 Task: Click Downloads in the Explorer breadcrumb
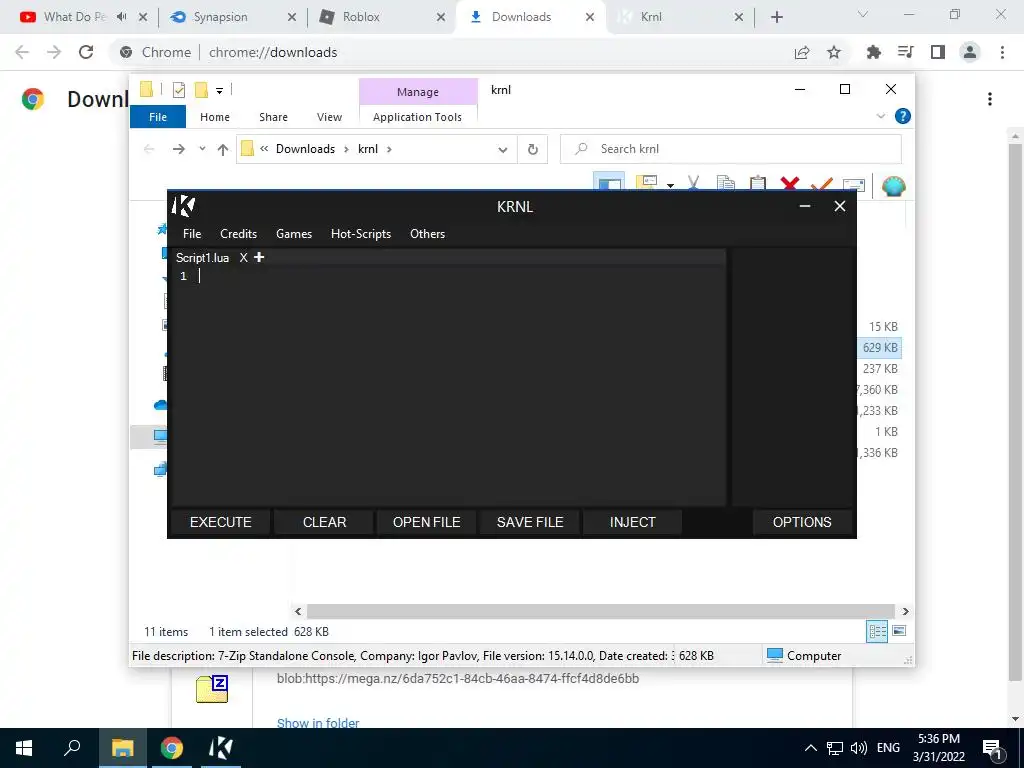pyautogui.click(x=305, y=149)
